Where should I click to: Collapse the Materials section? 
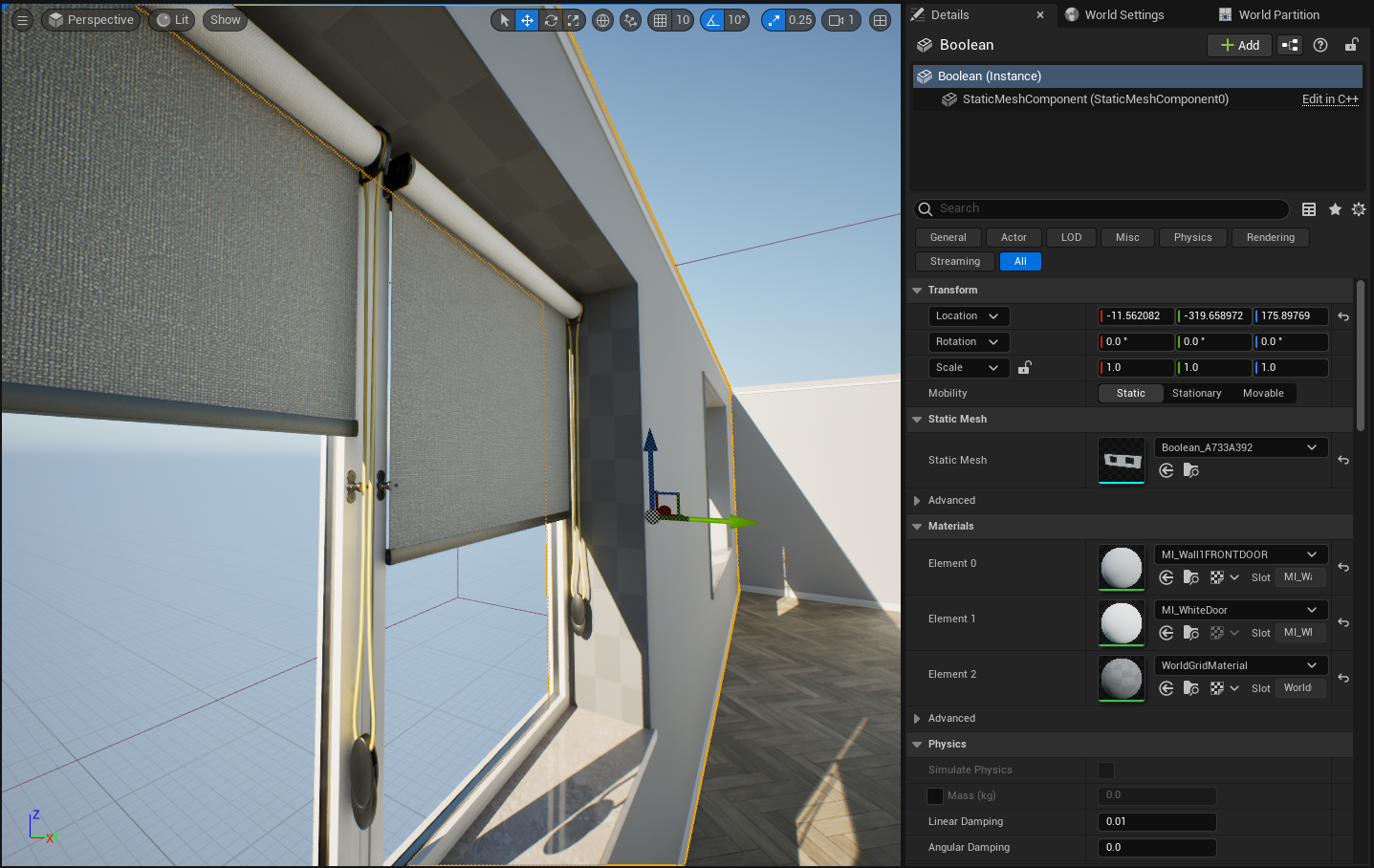point(918,527)
